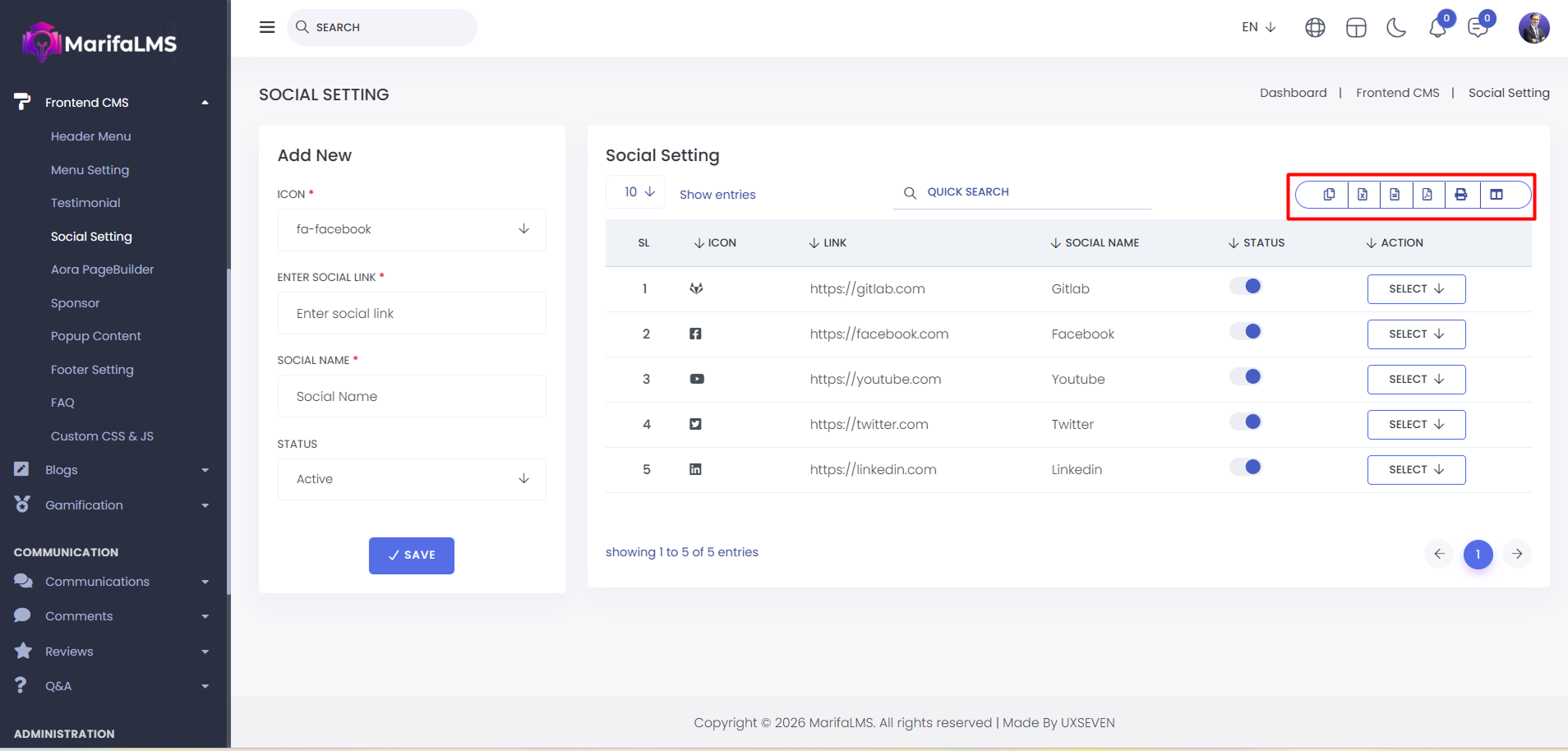This screenshot has height=751, width=1568.
Task: Open Footer Setting in the sidebar
Action: pyautogui.click(x=92, y=370)
